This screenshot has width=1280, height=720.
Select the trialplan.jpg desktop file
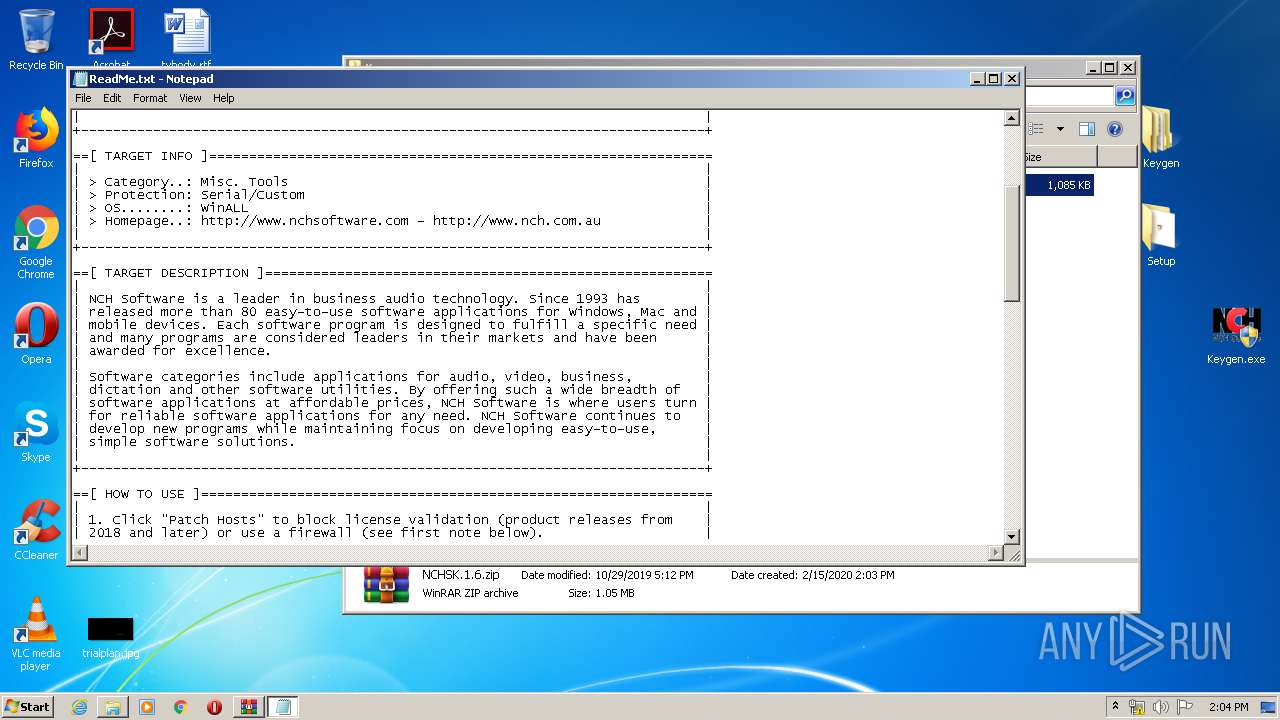click(111, 637)
